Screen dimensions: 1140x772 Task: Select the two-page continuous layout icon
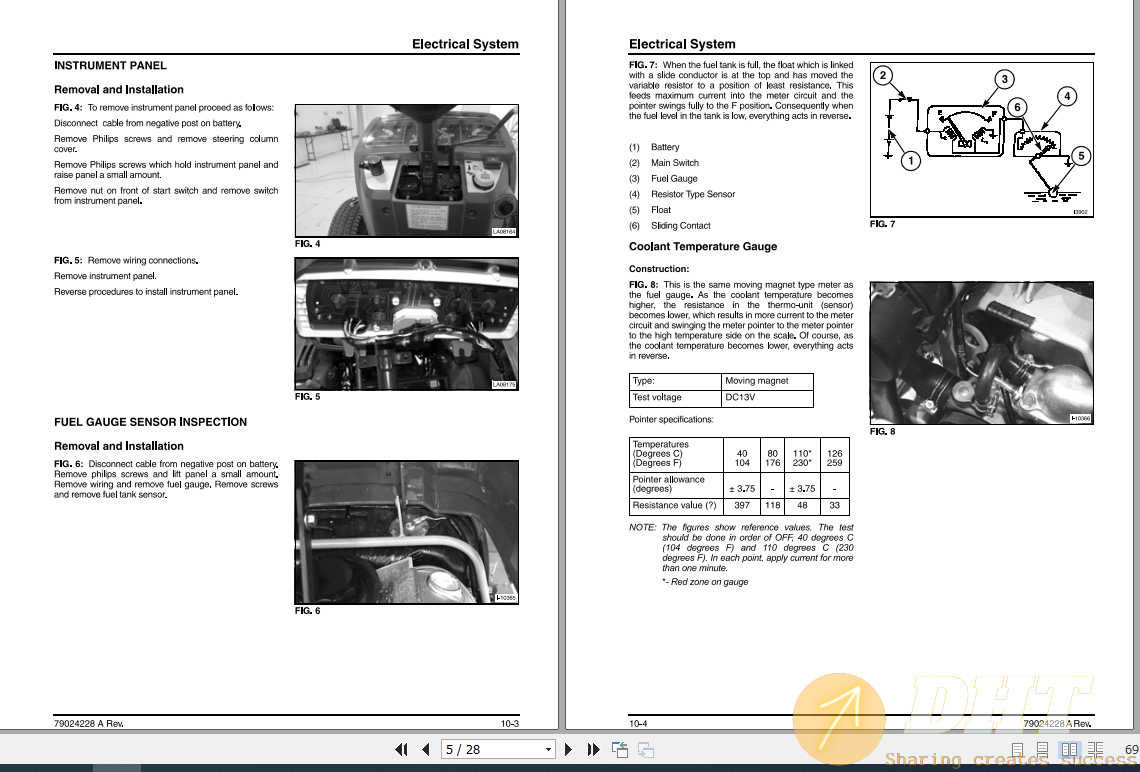point(1094,748)
